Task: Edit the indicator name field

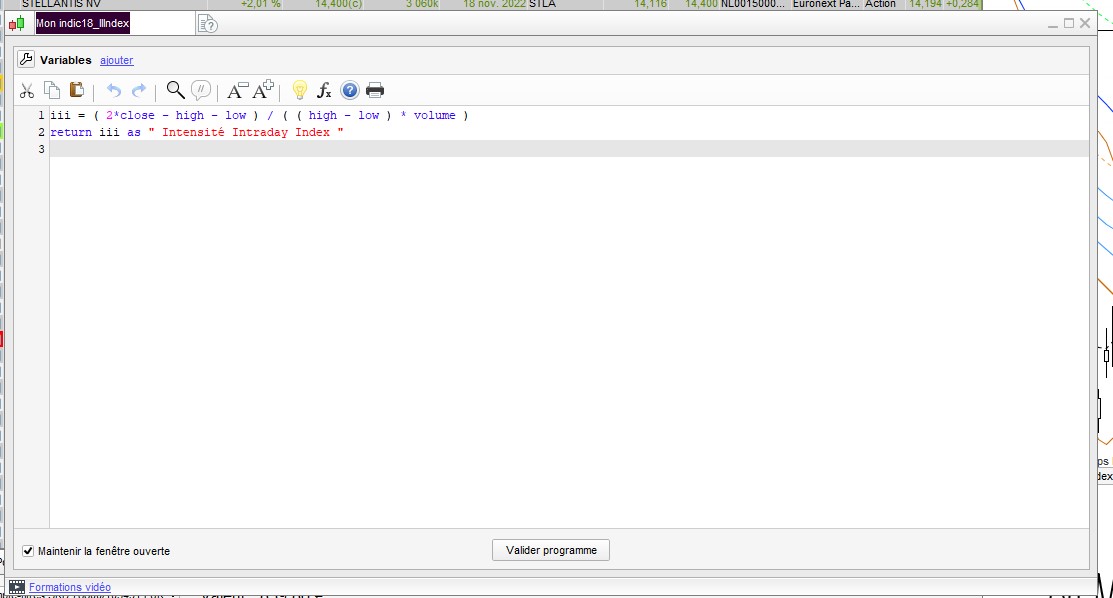Action: pyautogui.click(x=114, y=23)
